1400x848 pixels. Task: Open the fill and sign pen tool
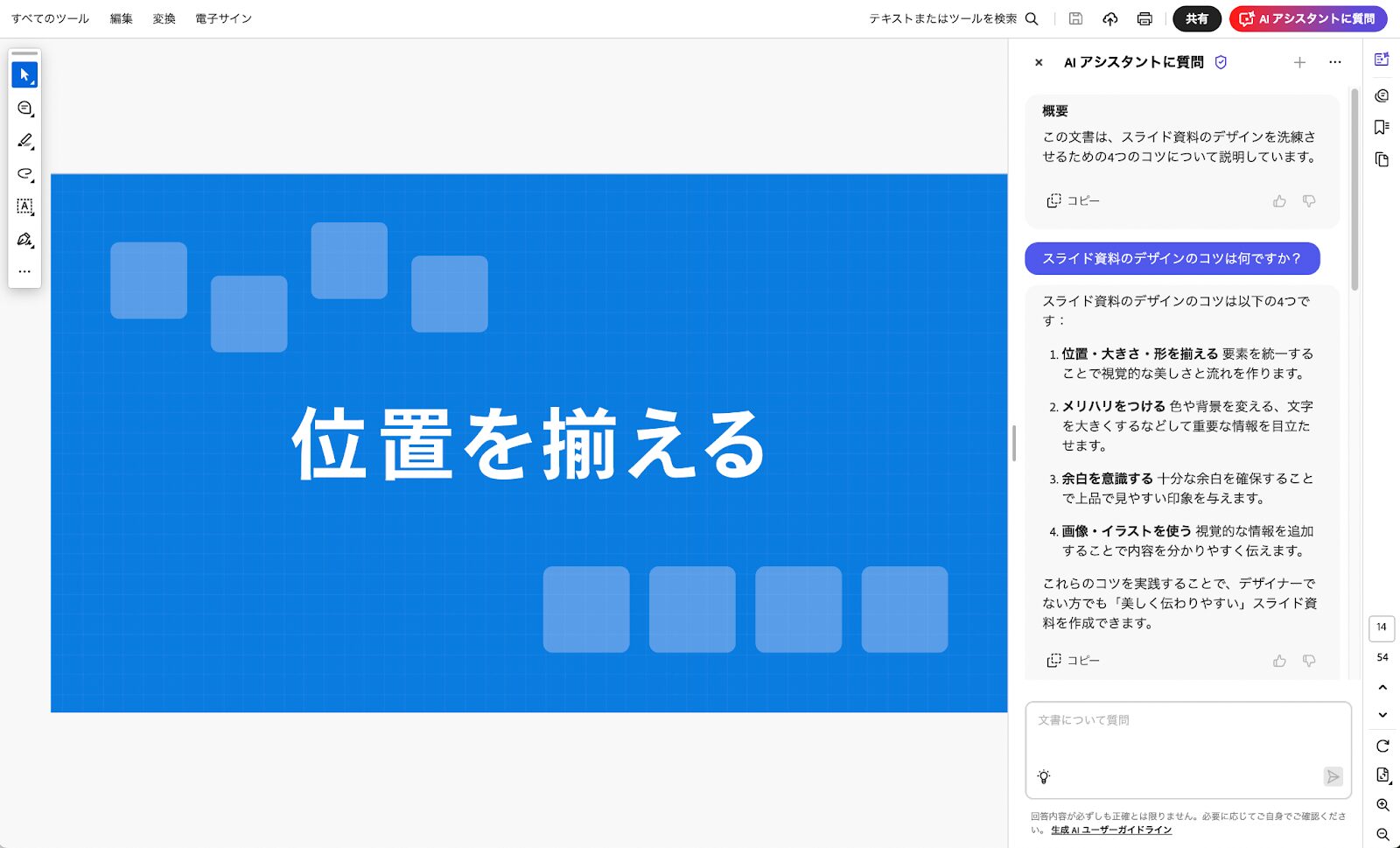pos(24,240)
